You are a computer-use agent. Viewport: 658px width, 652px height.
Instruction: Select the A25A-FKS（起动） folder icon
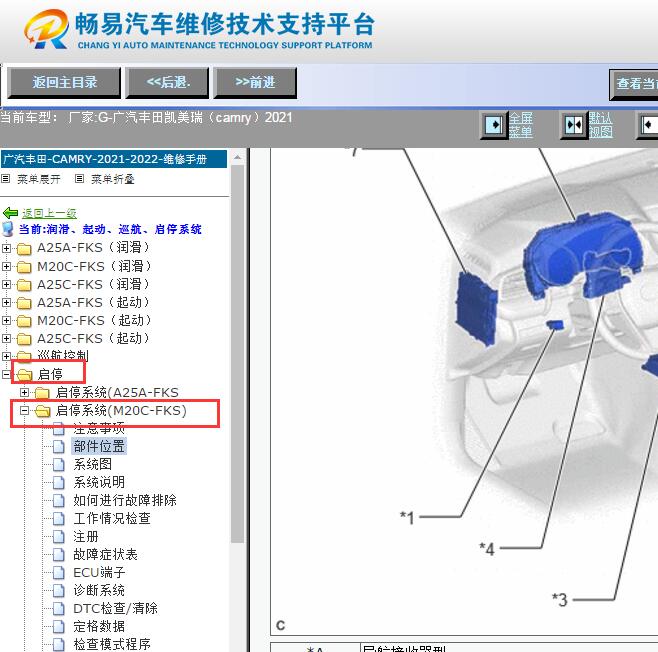(24, 303)
